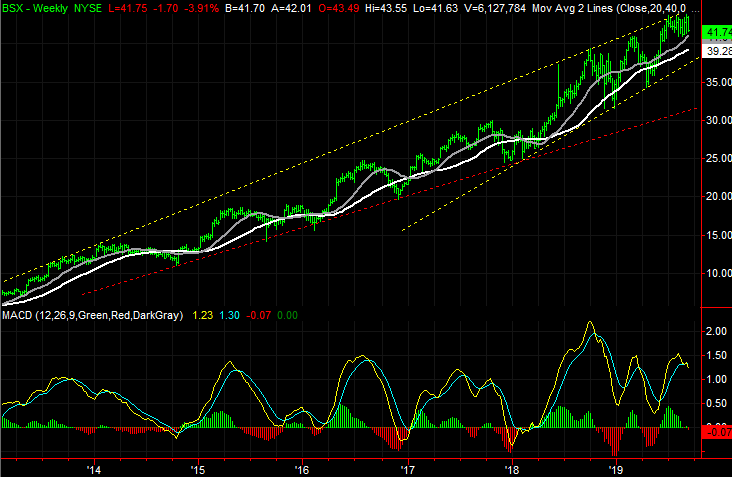Click the red MACD difference value -0.07
Screen dimensions: 732x477
point(258,315)
